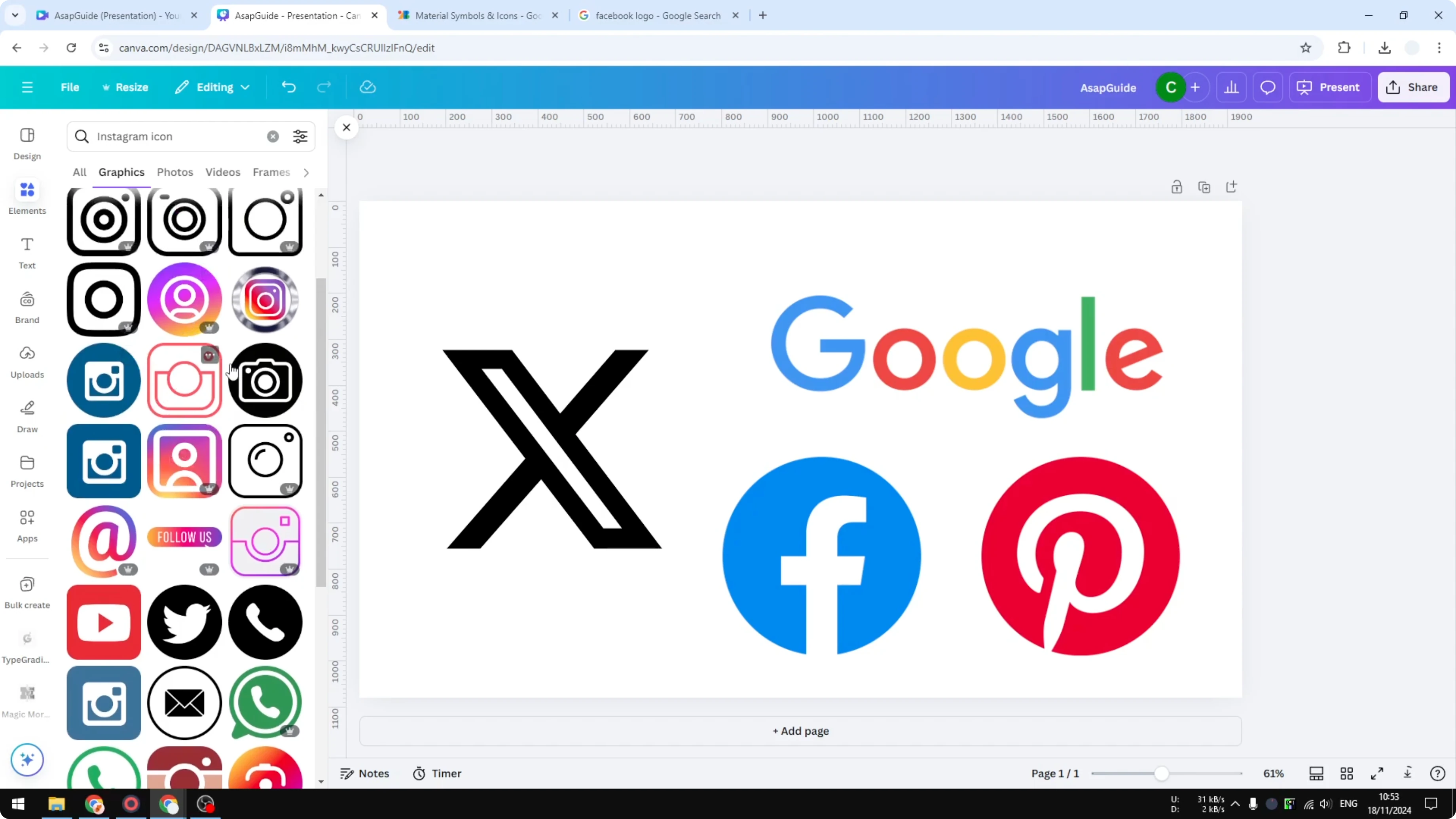Switch to the Photos tab
1456x819 pixels.
point(174,173)
